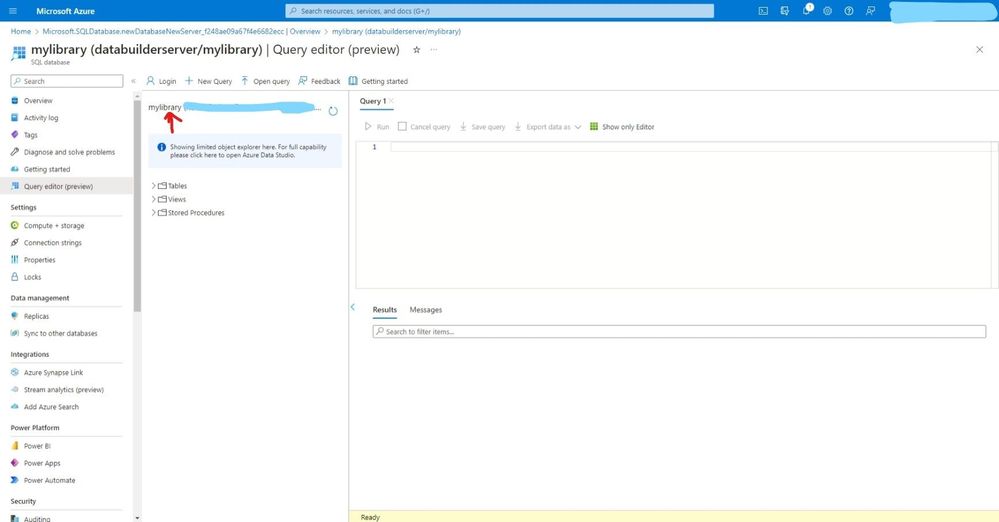Click the Search to filter items field

click(679, 331)
